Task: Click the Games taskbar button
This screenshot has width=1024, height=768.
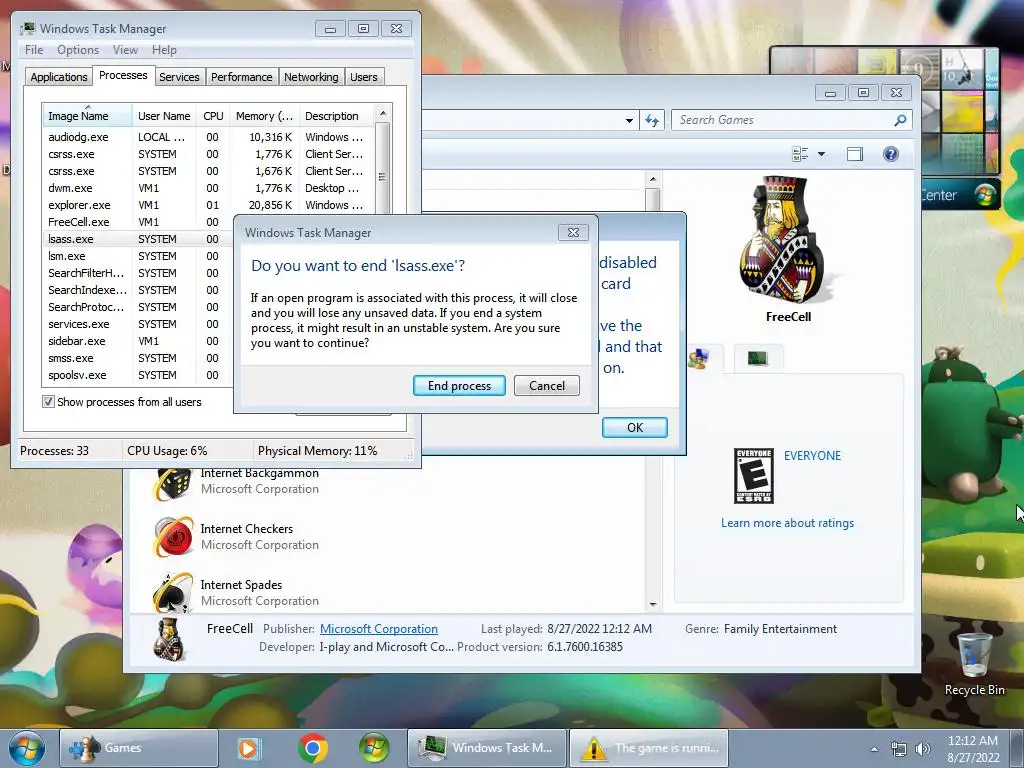Action: pos(139,748)
